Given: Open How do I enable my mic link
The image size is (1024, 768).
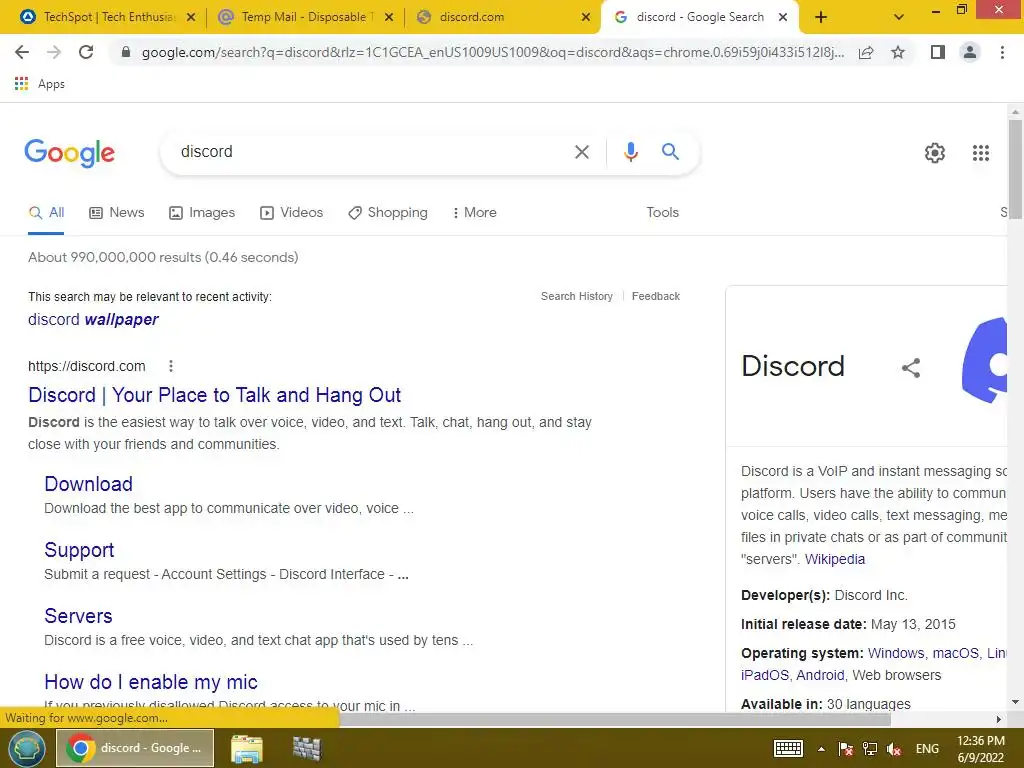Looking at the screenshot, I should click(151, 682).
